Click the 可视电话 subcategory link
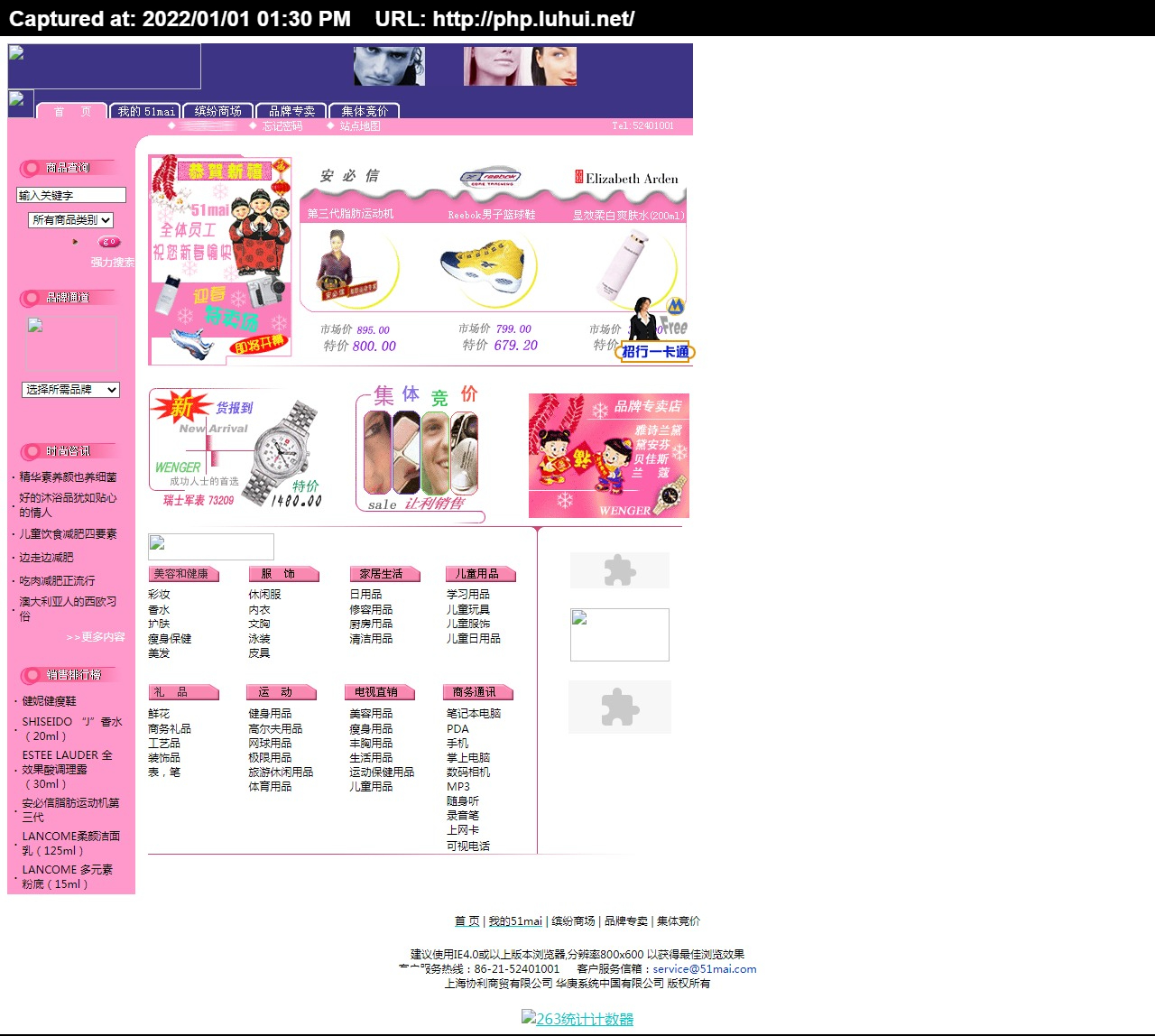This screenshot has width=1155, height=1036. [x=468, y=846]
